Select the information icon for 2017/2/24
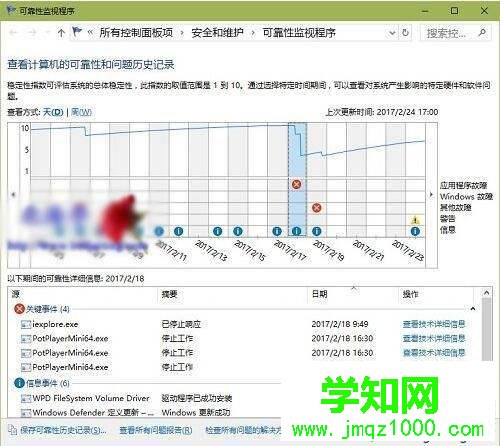 point(415,231)
